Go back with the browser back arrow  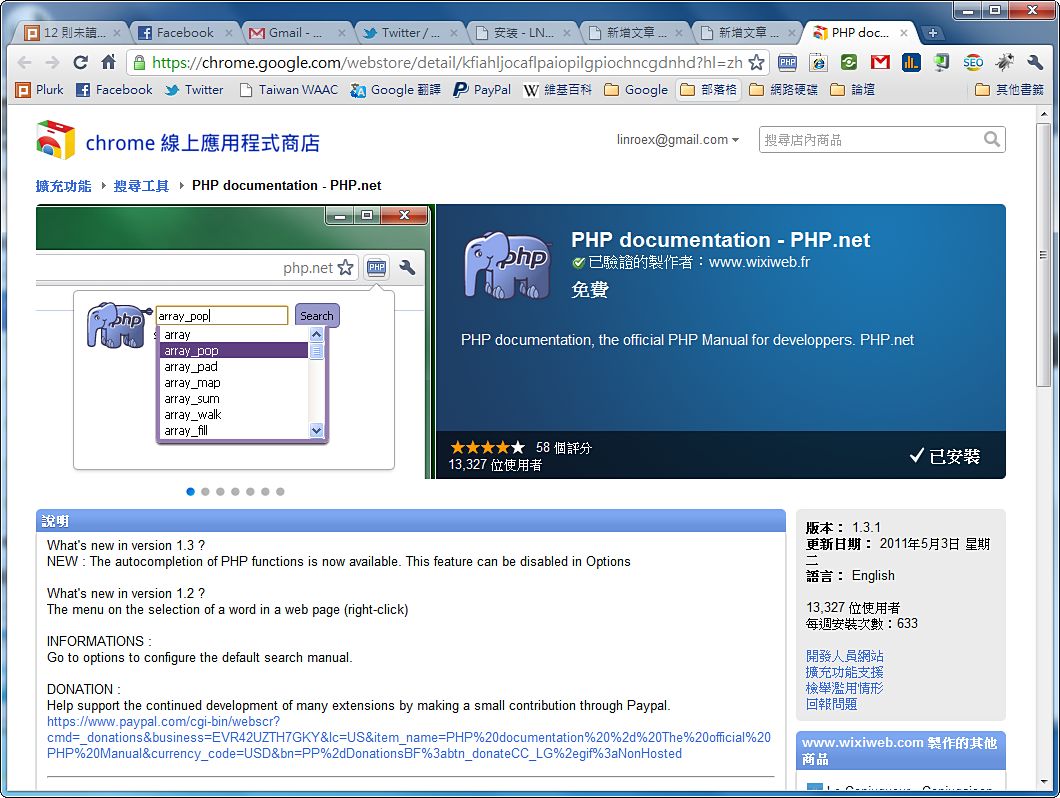24,63
